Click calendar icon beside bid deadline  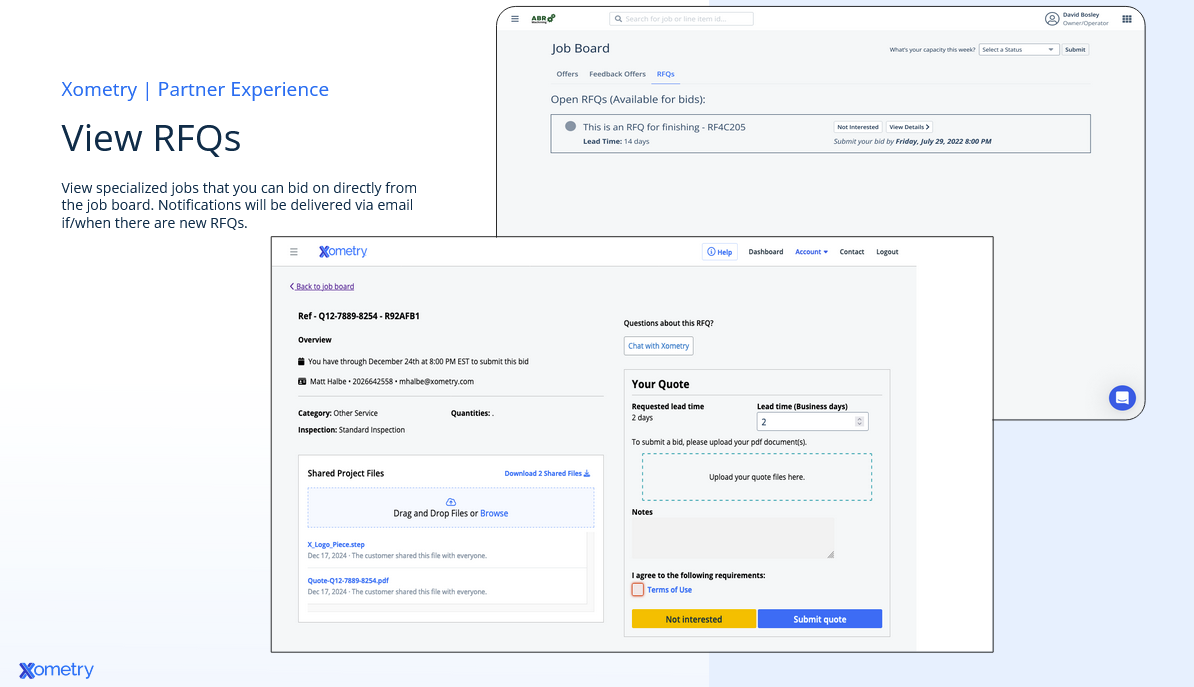tap(301, 362)
